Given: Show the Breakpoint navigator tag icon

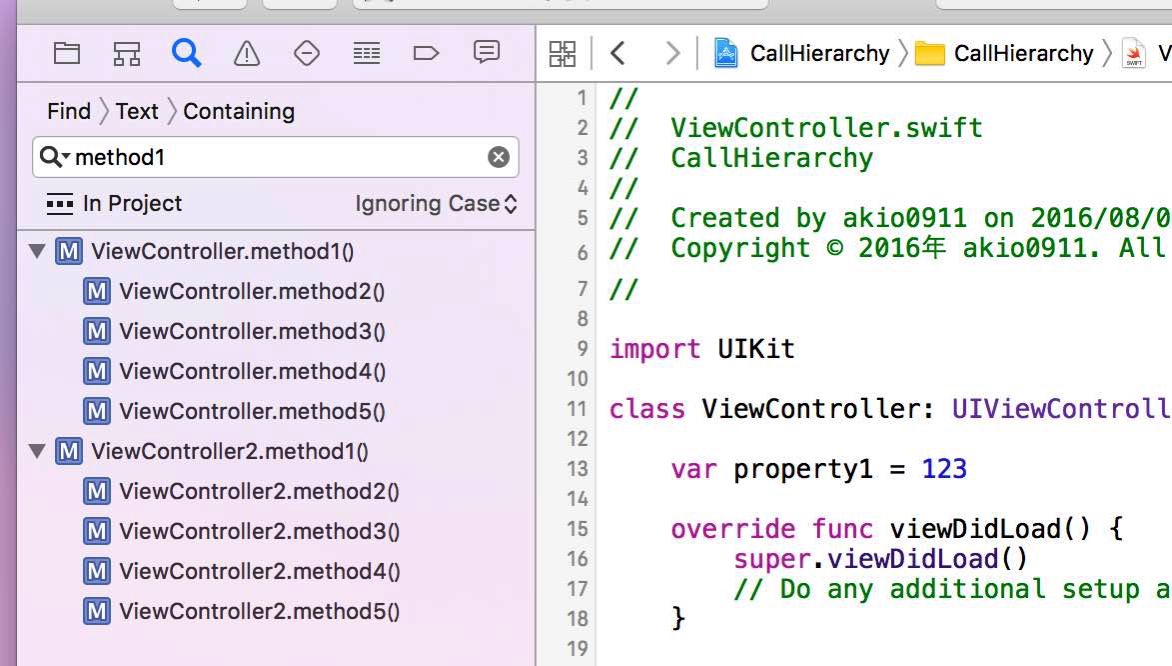Looking at the screenshot, I should coord(426,53).
